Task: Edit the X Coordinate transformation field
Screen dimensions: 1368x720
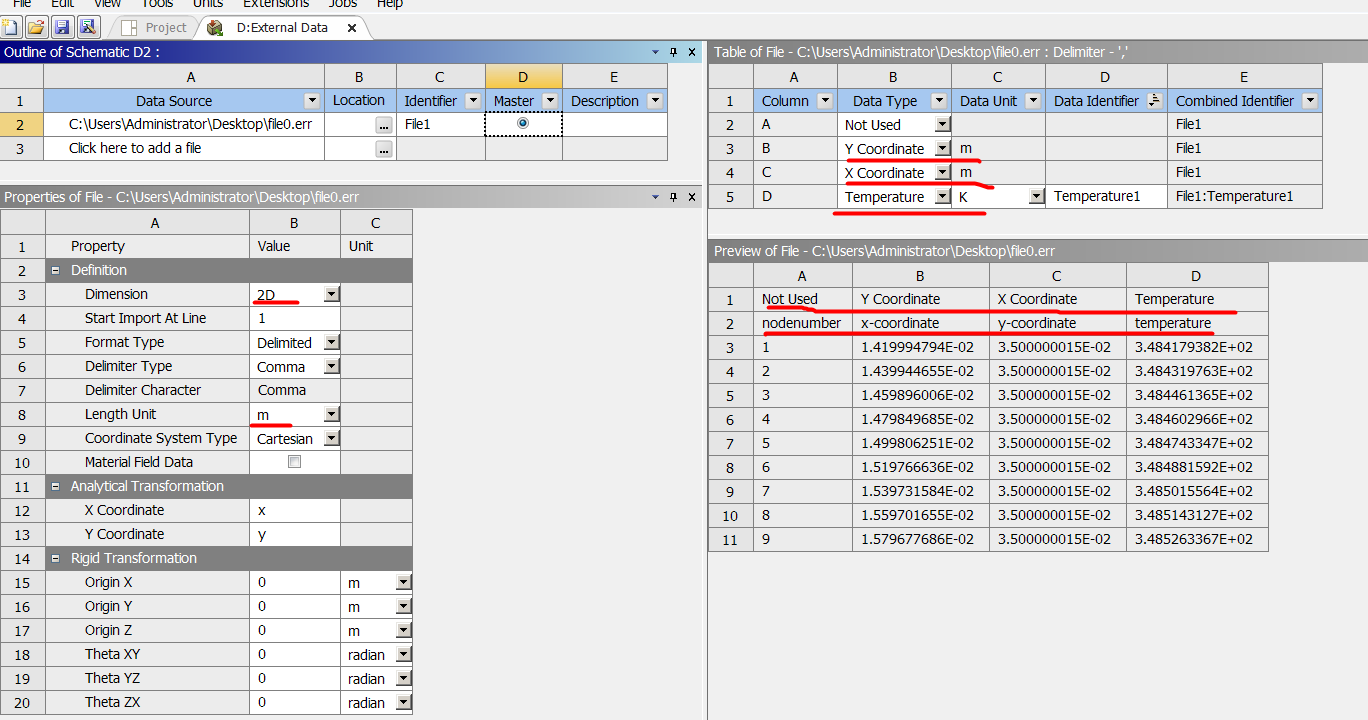Action: click(294, 510)
